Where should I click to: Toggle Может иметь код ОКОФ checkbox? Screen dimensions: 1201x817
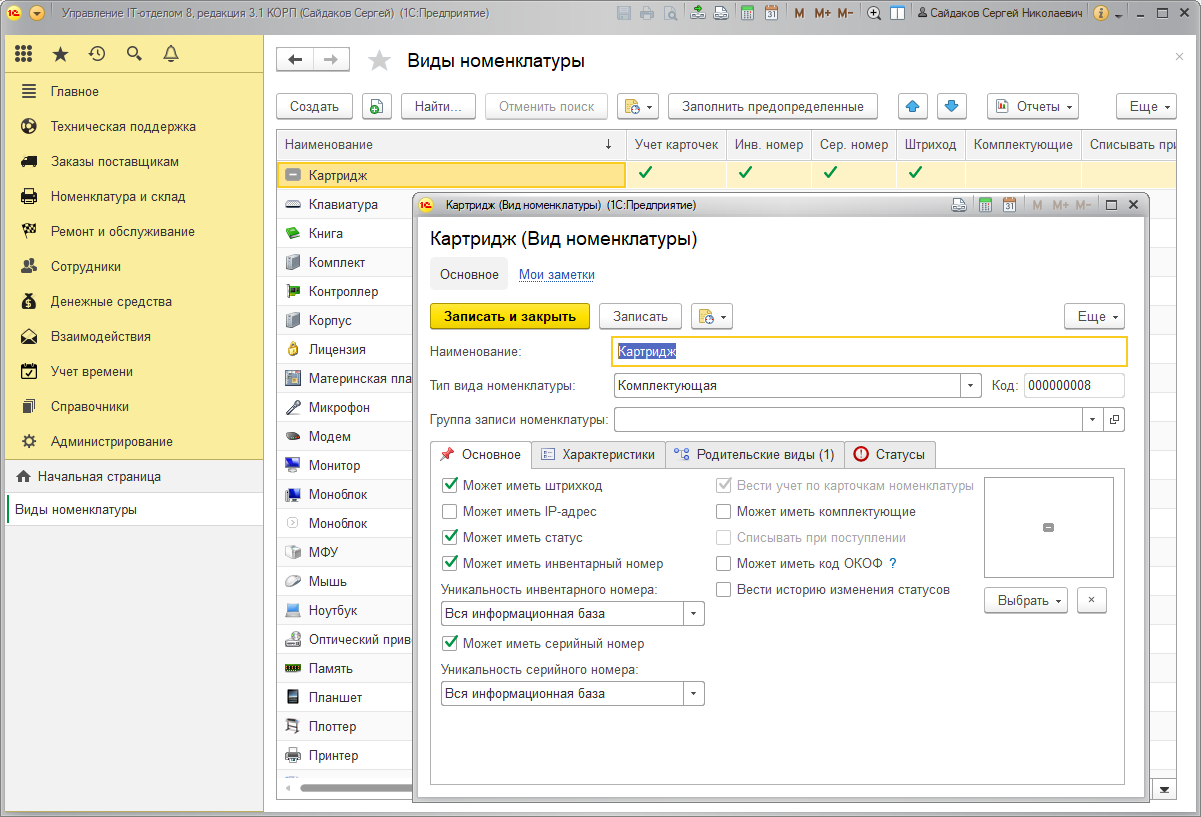point(724,564)
